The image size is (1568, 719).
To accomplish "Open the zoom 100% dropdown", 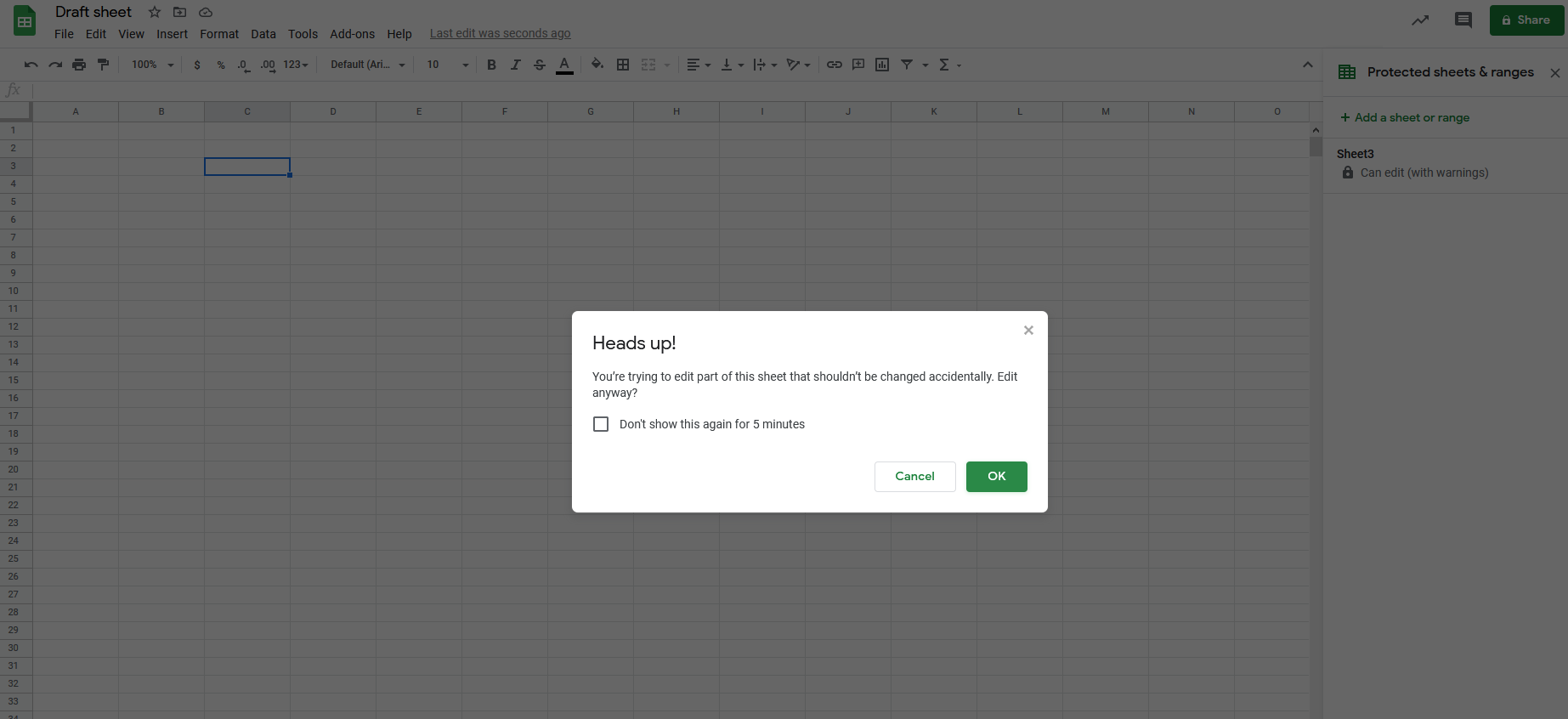I will [153, 65].
